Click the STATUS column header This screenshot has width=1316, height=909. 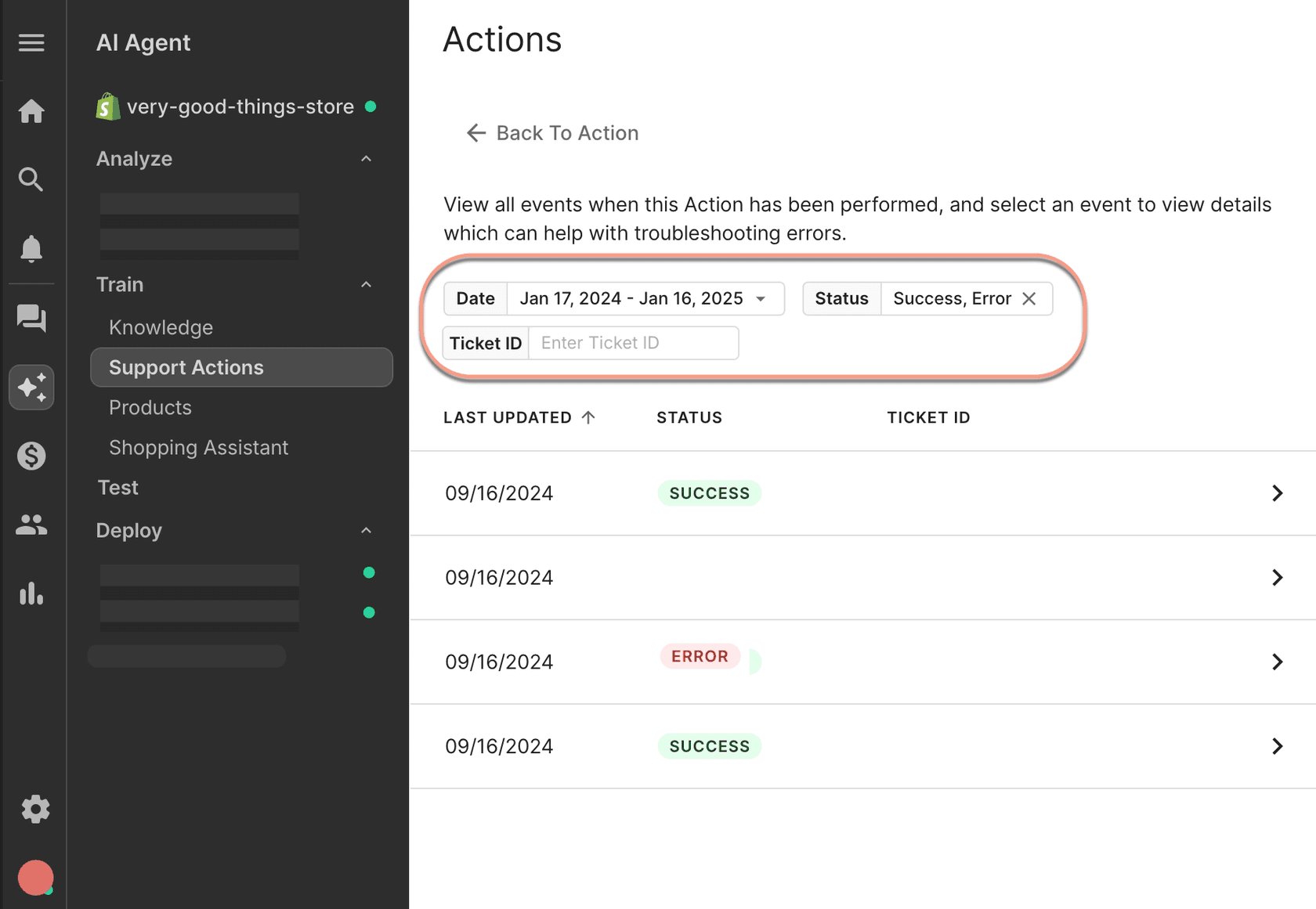click(689, 417)
